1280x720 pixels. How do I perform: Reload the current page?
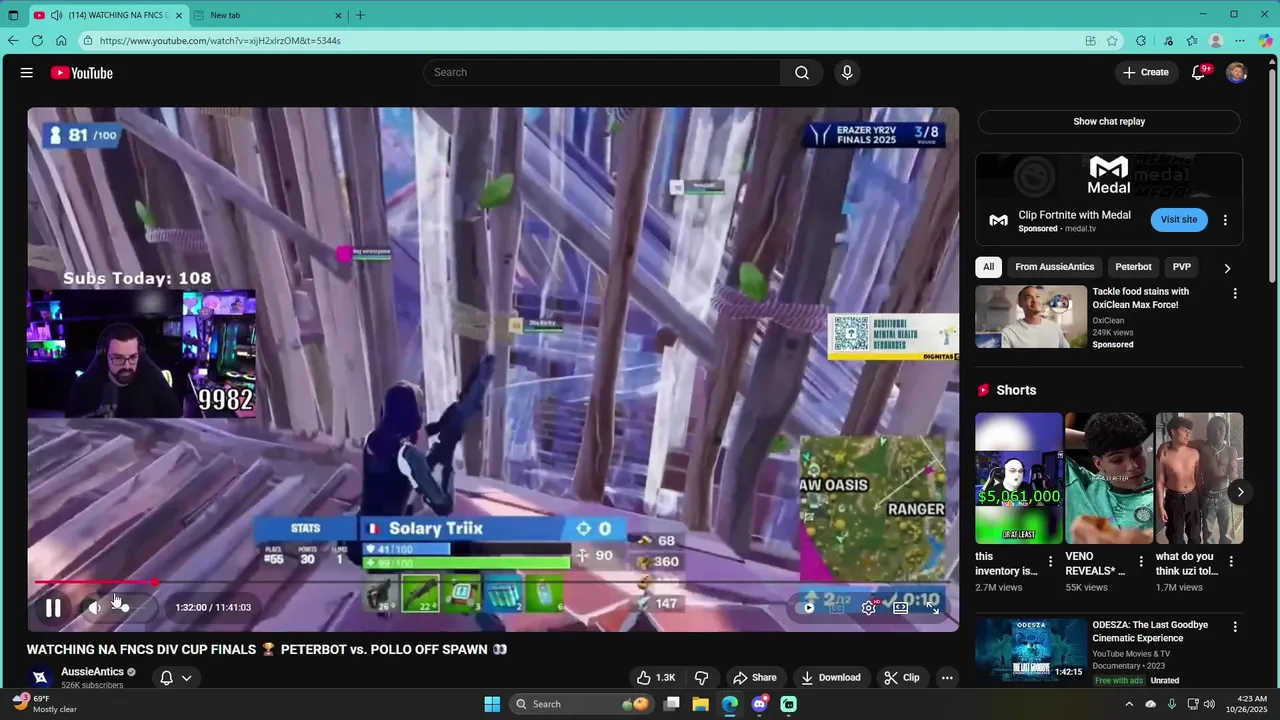point(37,41)
